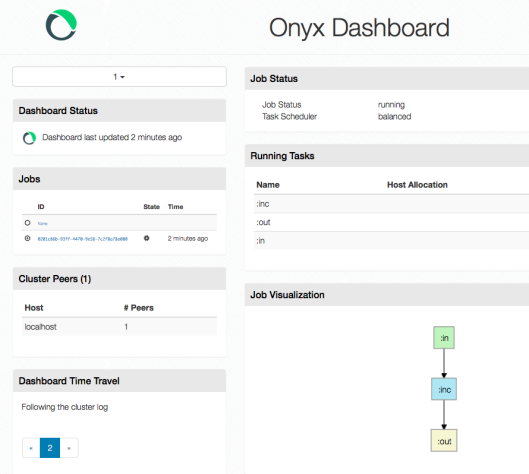The image size is (529, 474).
Task: Click the :inc row in Running Tasks
Action: (391, 204)
